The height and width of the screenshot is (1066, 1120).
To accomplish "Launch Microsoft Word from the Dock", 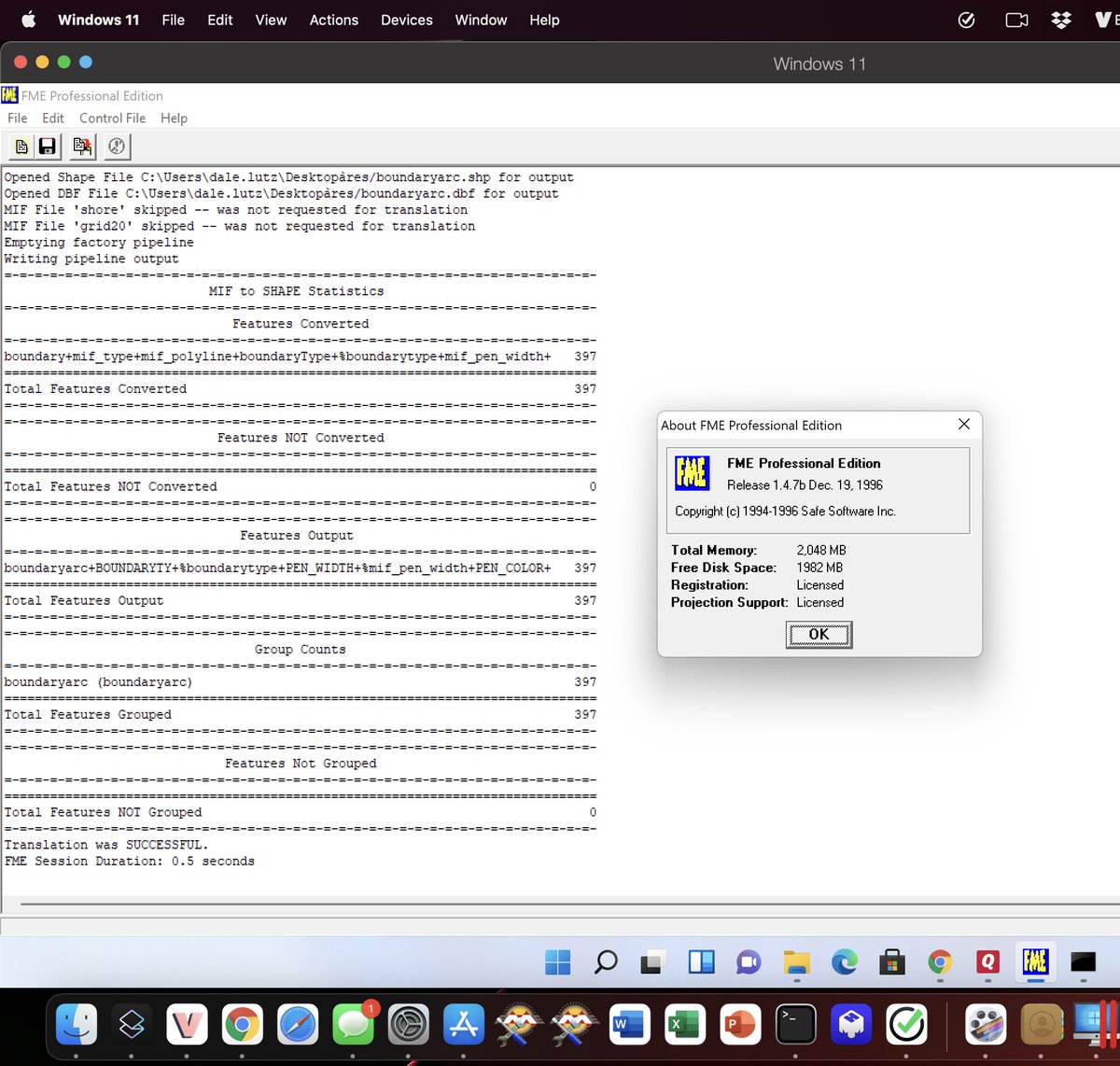I will point(630,1025).
